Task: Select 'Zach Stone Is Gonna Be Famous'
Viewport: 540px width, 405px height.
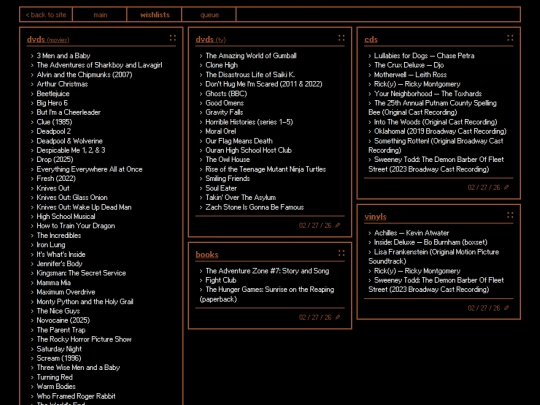Action: pyautogui.click(x=255, y=207)
